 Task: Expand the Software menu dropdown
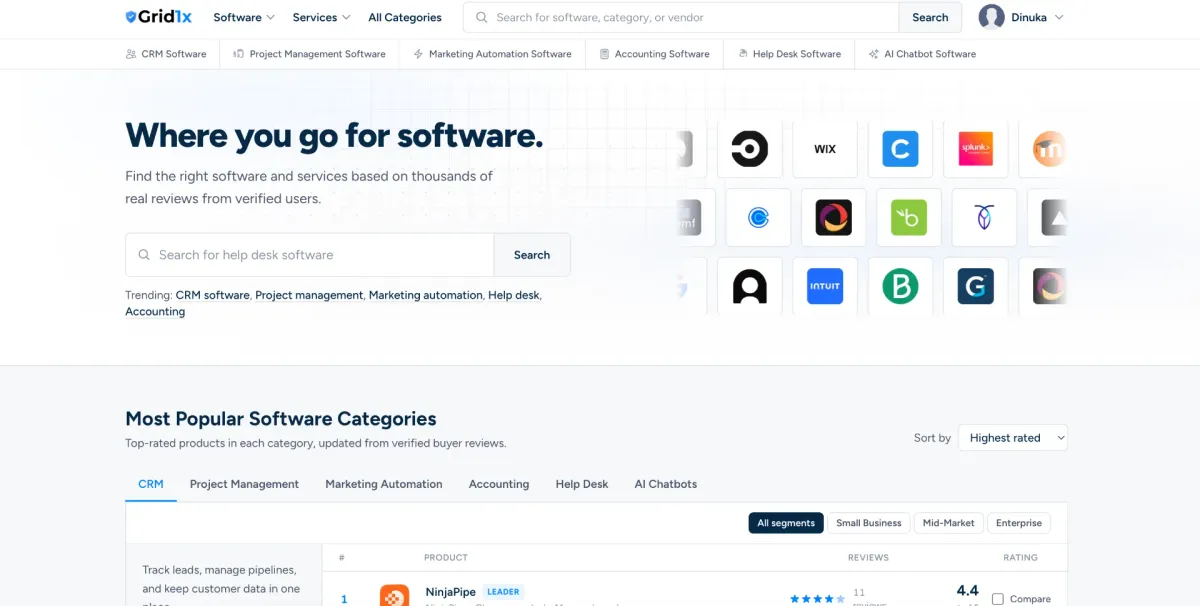point(244,17)
